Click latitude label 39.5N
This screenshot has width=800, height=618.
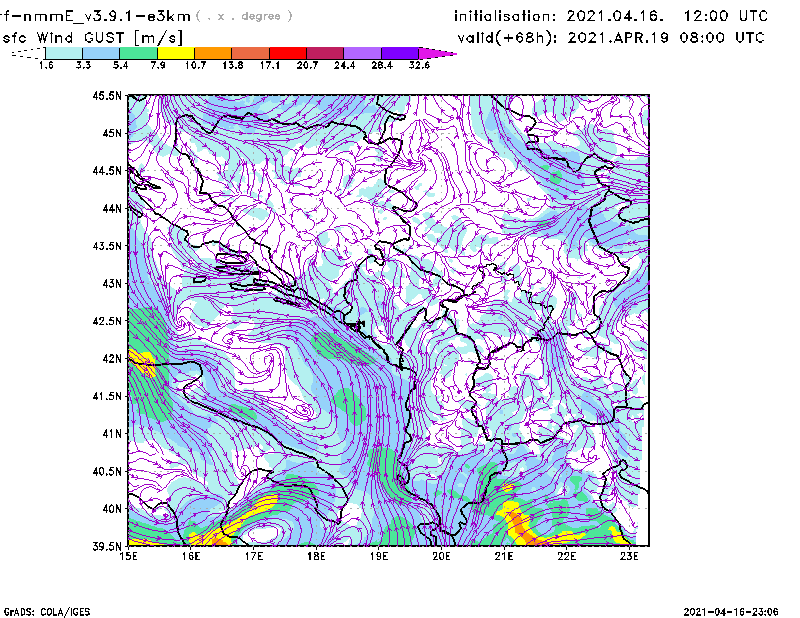tap(107, 546)
